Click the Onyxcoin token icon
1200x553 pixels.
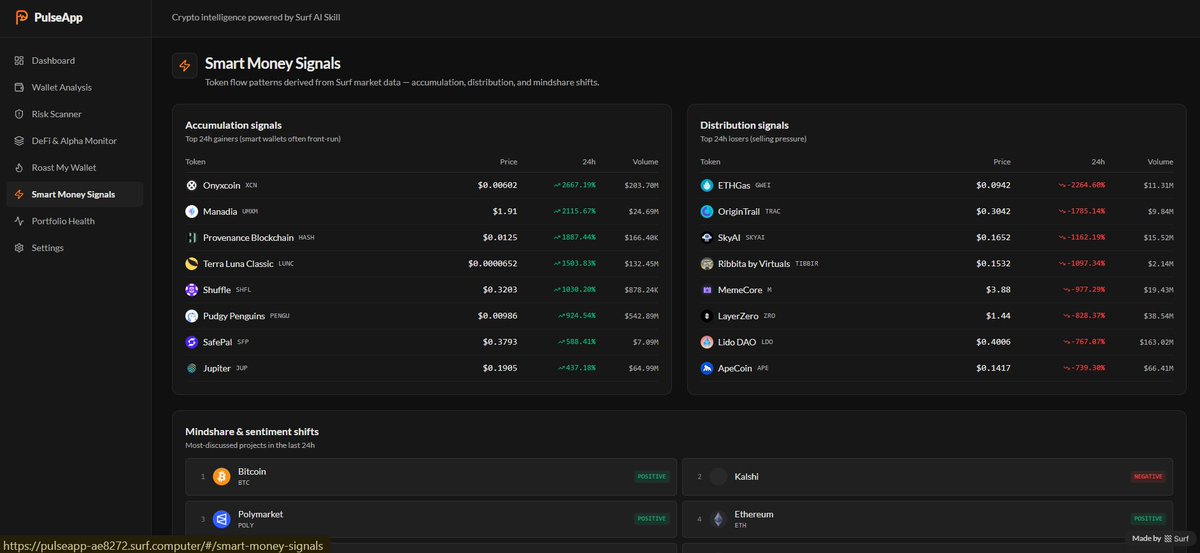point(192,185)
